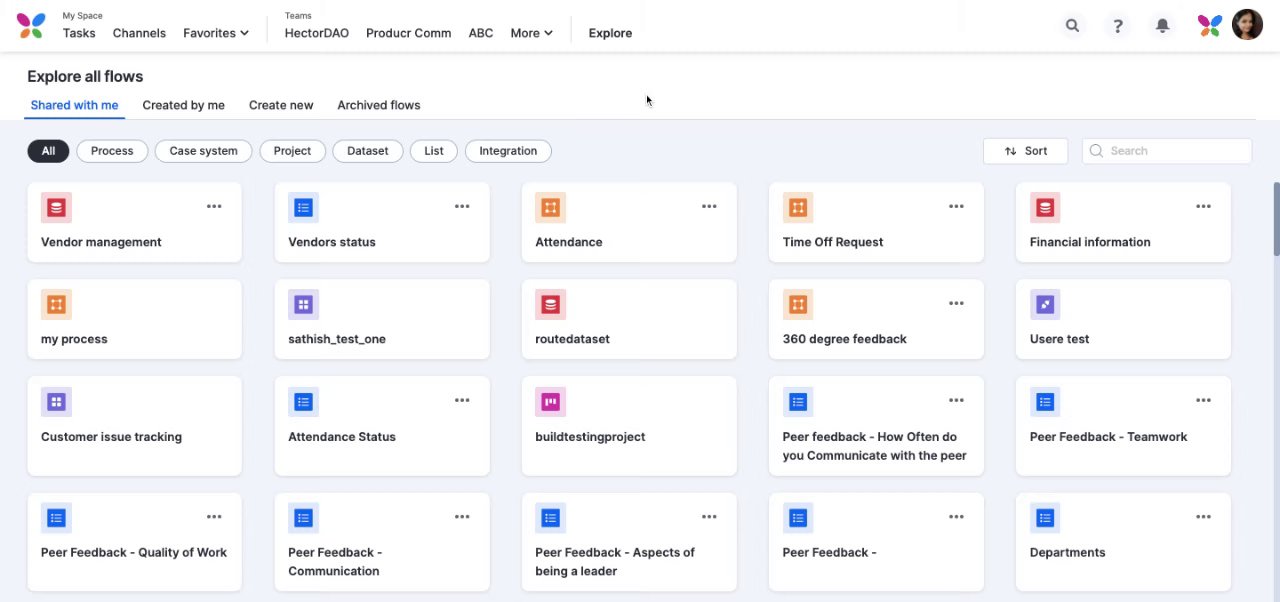This screenshot has height=602, width=1280.
Task: Switch to the Created by me tab
Action: 183,105
